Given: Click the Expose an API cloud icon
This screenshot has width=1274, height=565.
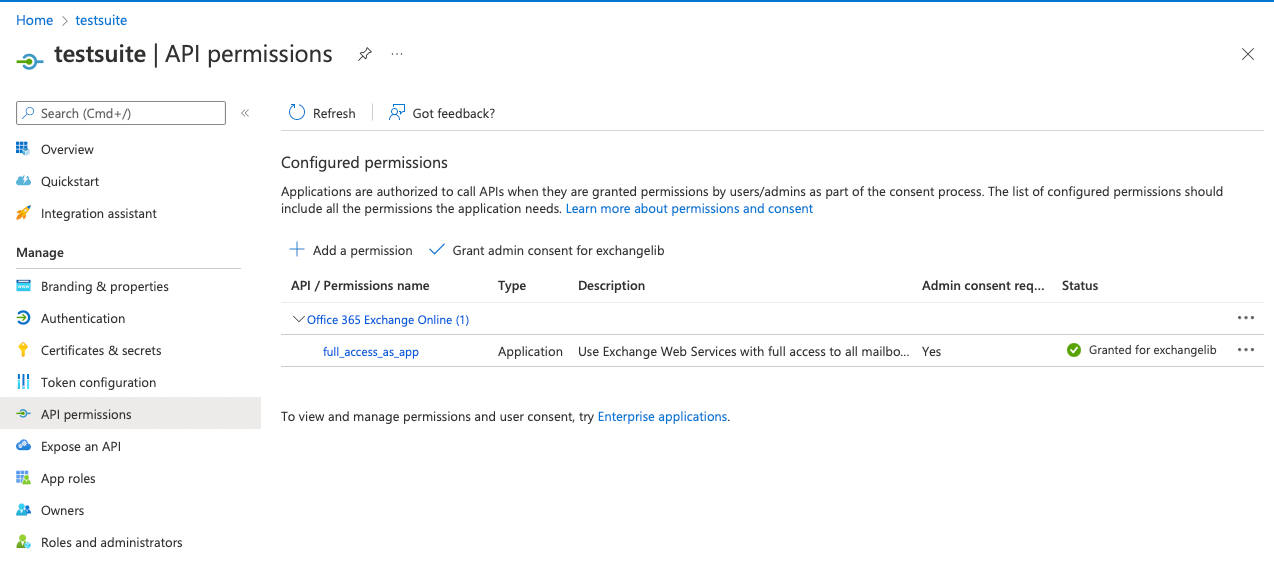Looking at the screenshot, I should pyautogui.click(x=23, y=446).
